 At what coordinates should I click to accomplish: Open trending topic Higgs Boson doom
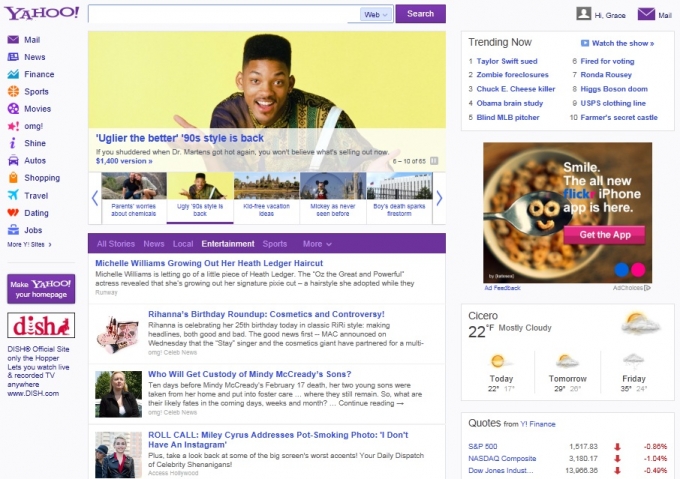(x=614, y=89)
